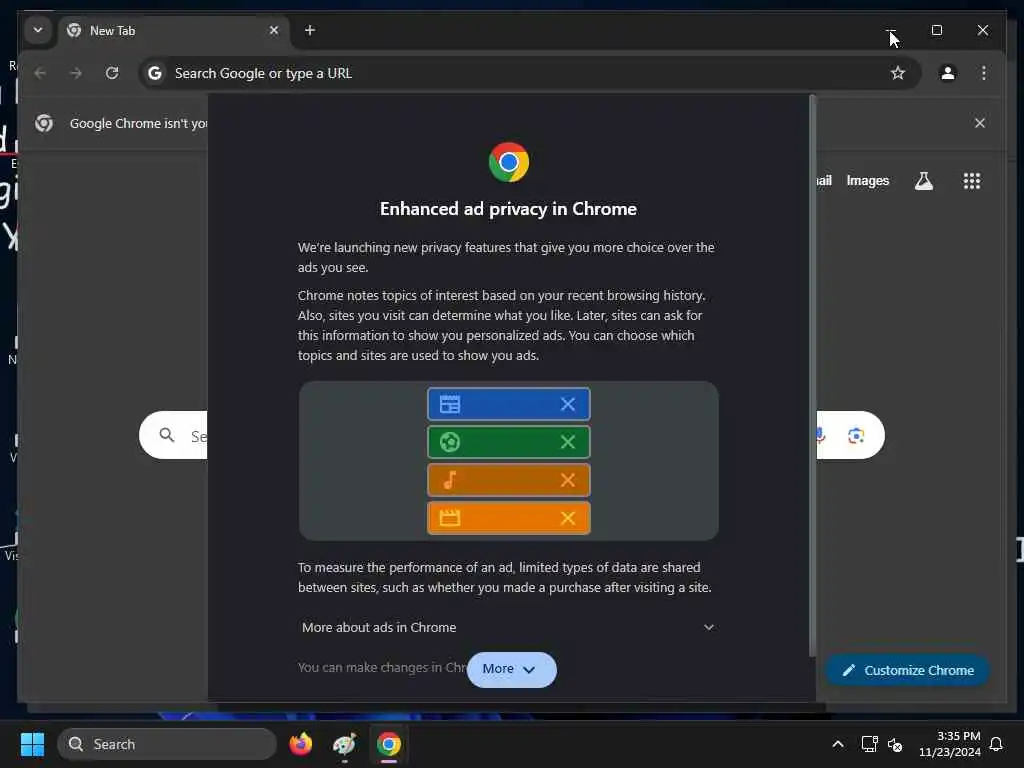
Task: Click the muted volume tray icon
Action: tap(895, 744)
